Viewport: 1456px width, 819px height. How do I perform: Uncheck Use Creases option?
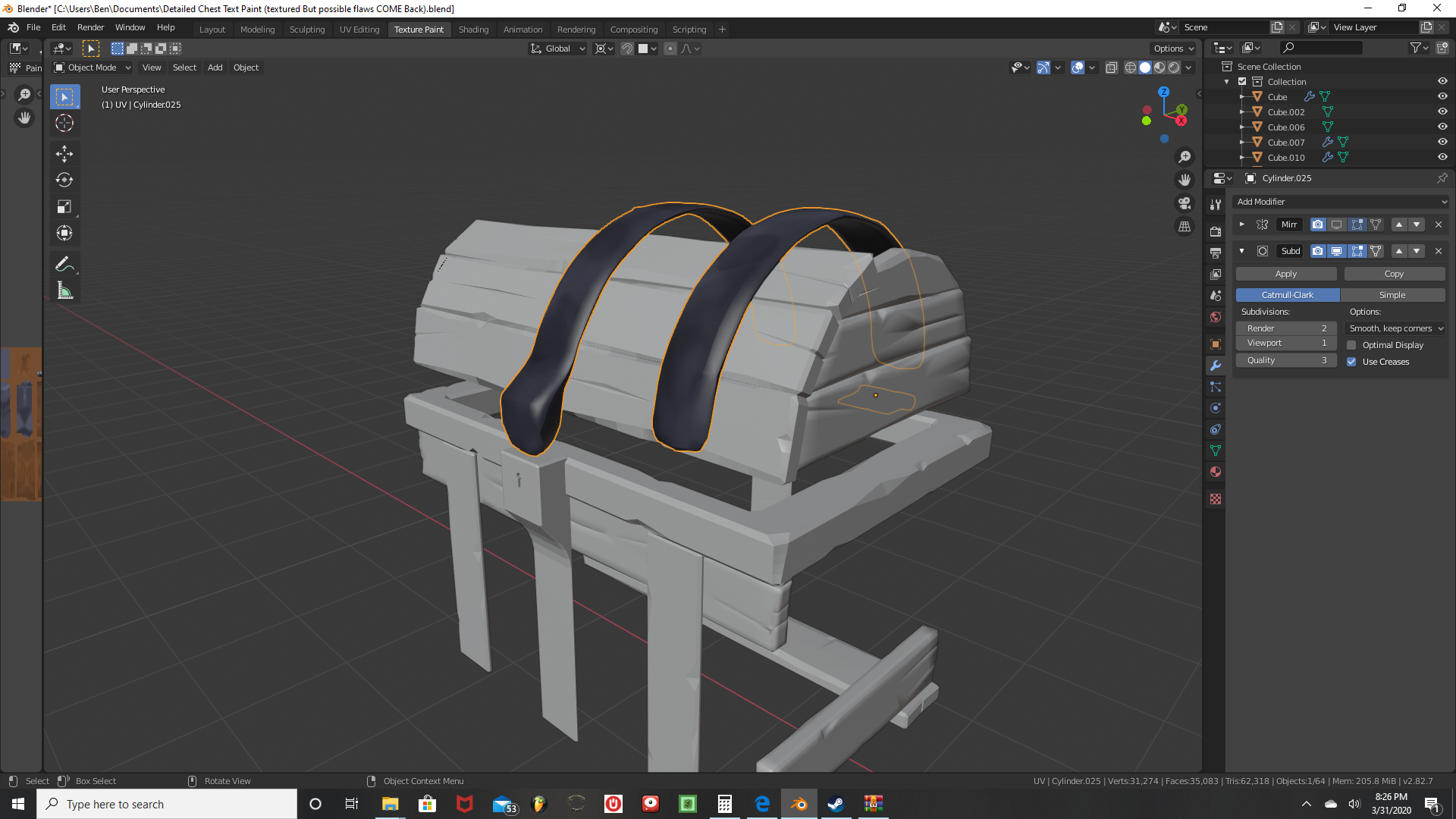(1351, 362)
